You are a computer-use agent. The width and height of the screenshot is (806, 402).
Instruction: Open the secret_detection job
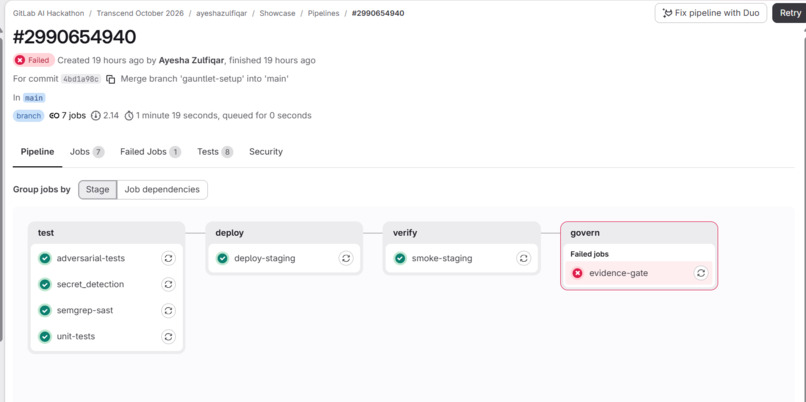(x=90, y=284)
